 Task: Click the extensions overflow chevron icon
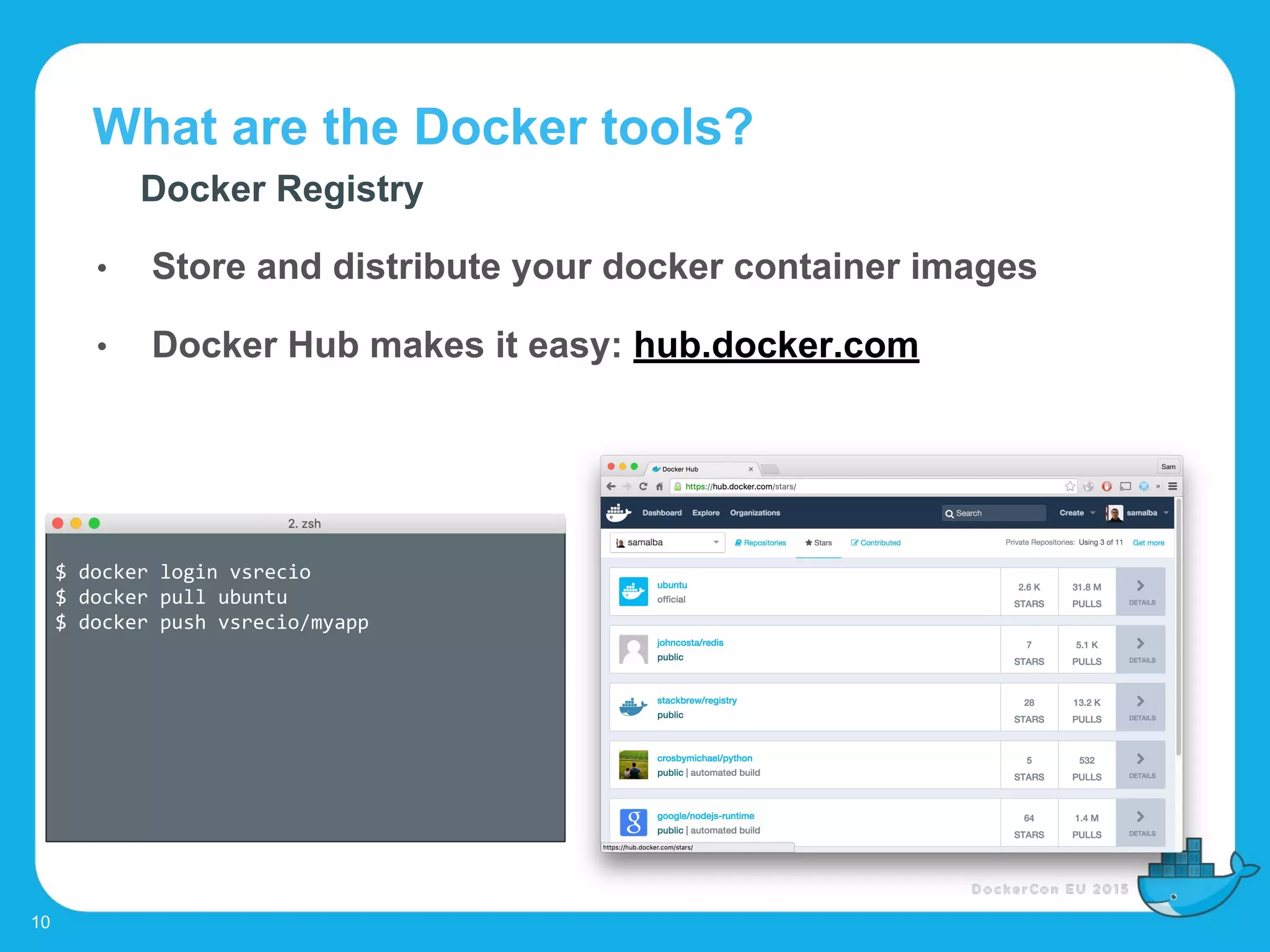(x=1158, y=487)
